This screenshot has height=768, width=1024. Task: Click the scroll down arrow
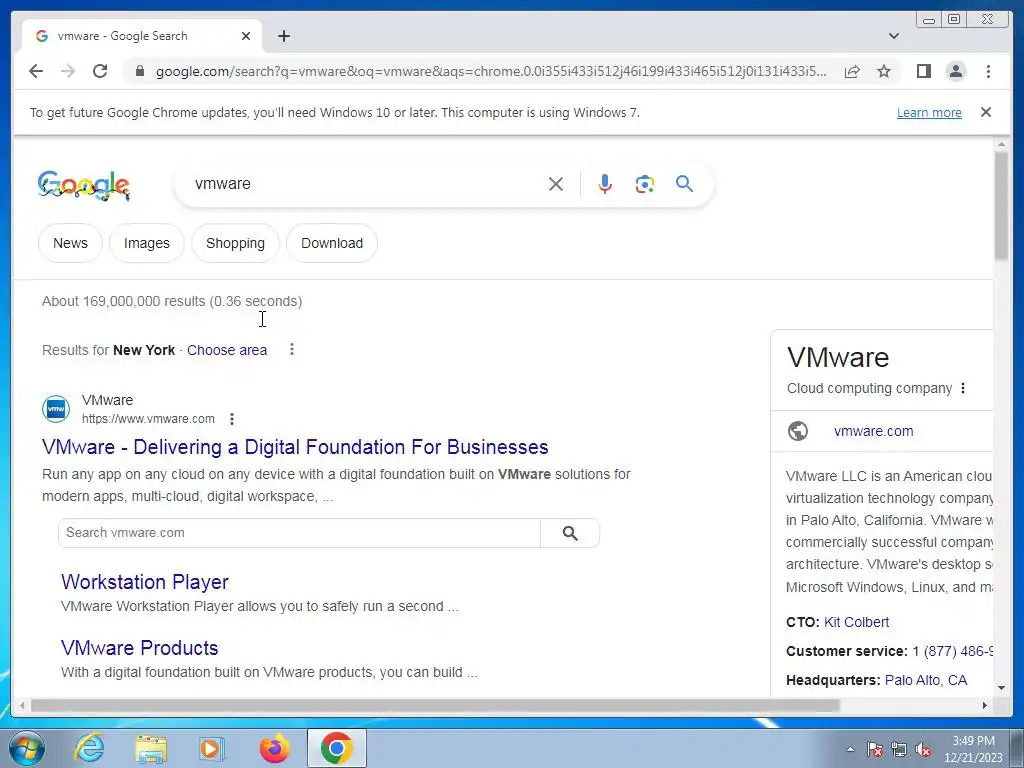[1001, 688]
